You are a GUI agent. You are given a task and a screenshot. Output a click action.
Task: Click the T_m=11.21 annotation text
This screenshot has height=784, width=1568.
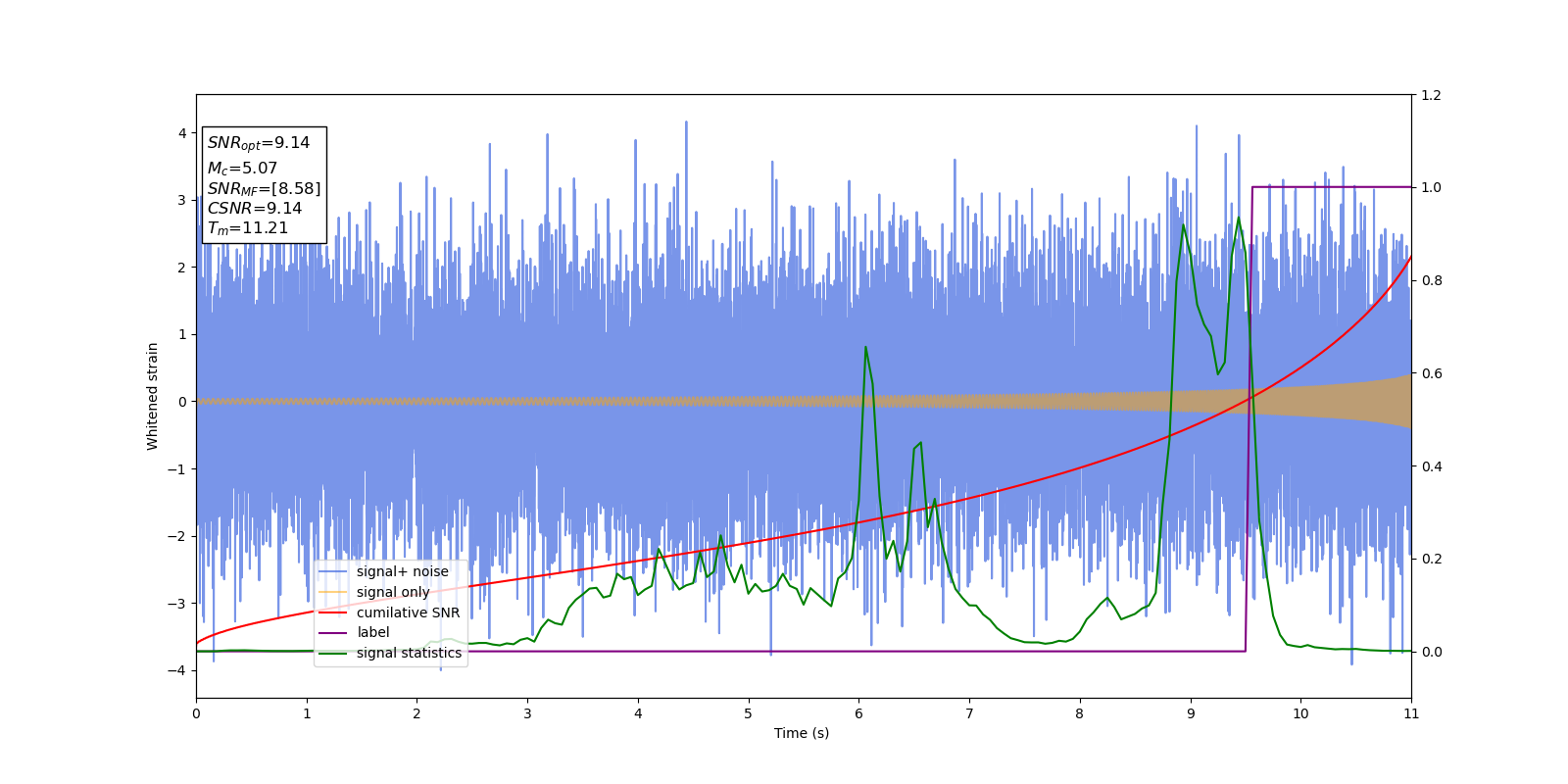248,228
